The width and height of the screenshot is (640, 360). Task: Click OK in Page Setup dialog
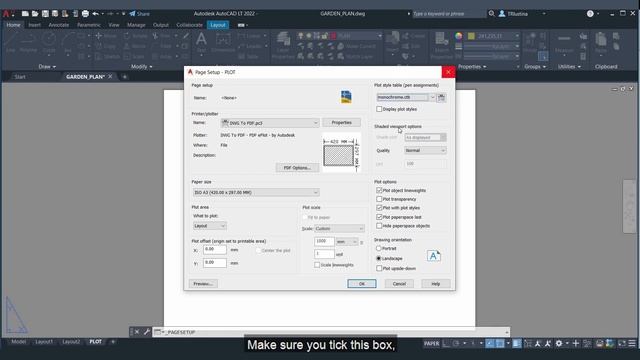tap(362, 284)
